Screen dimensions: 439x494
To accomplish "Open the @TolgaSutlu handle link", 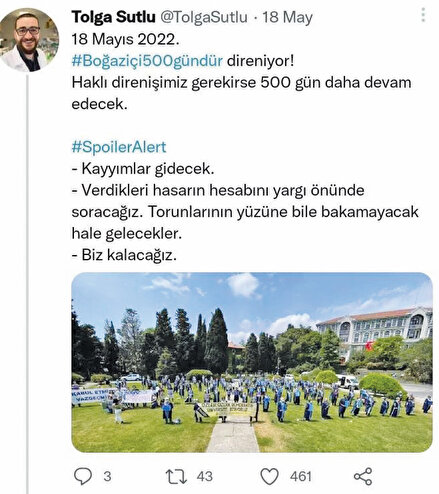I will point(204,17).
